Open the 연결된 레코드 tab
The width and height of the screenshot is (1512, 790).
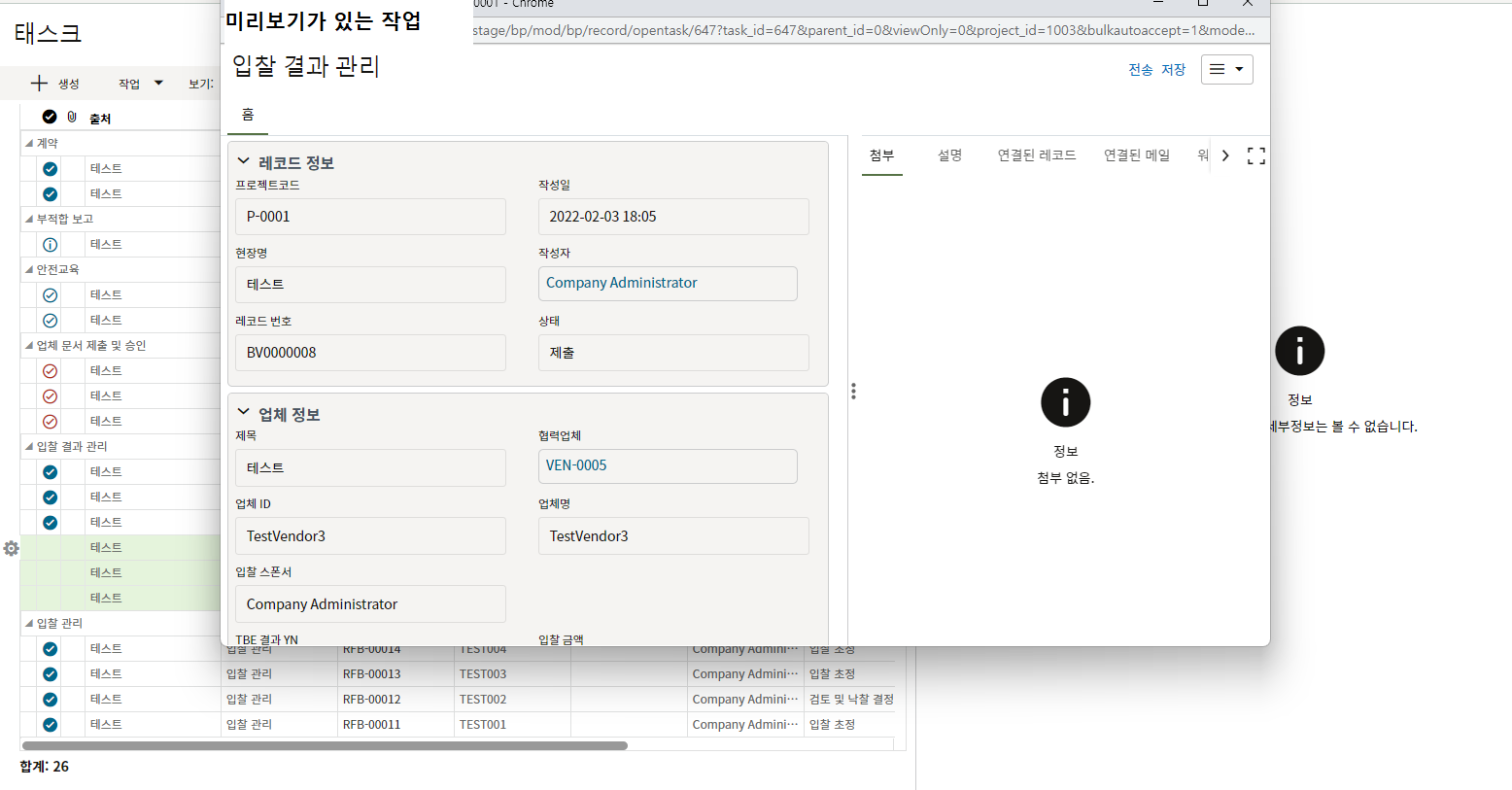click(1036, 155)
